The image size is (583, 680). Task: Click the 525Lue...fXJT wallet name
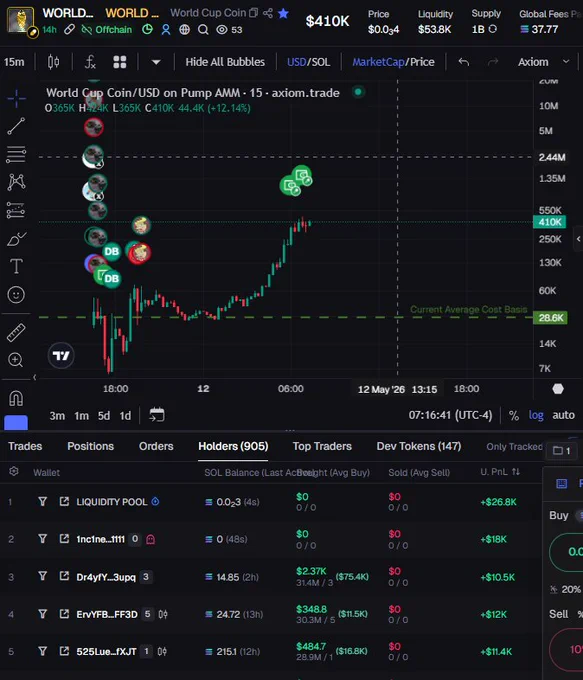106,652
